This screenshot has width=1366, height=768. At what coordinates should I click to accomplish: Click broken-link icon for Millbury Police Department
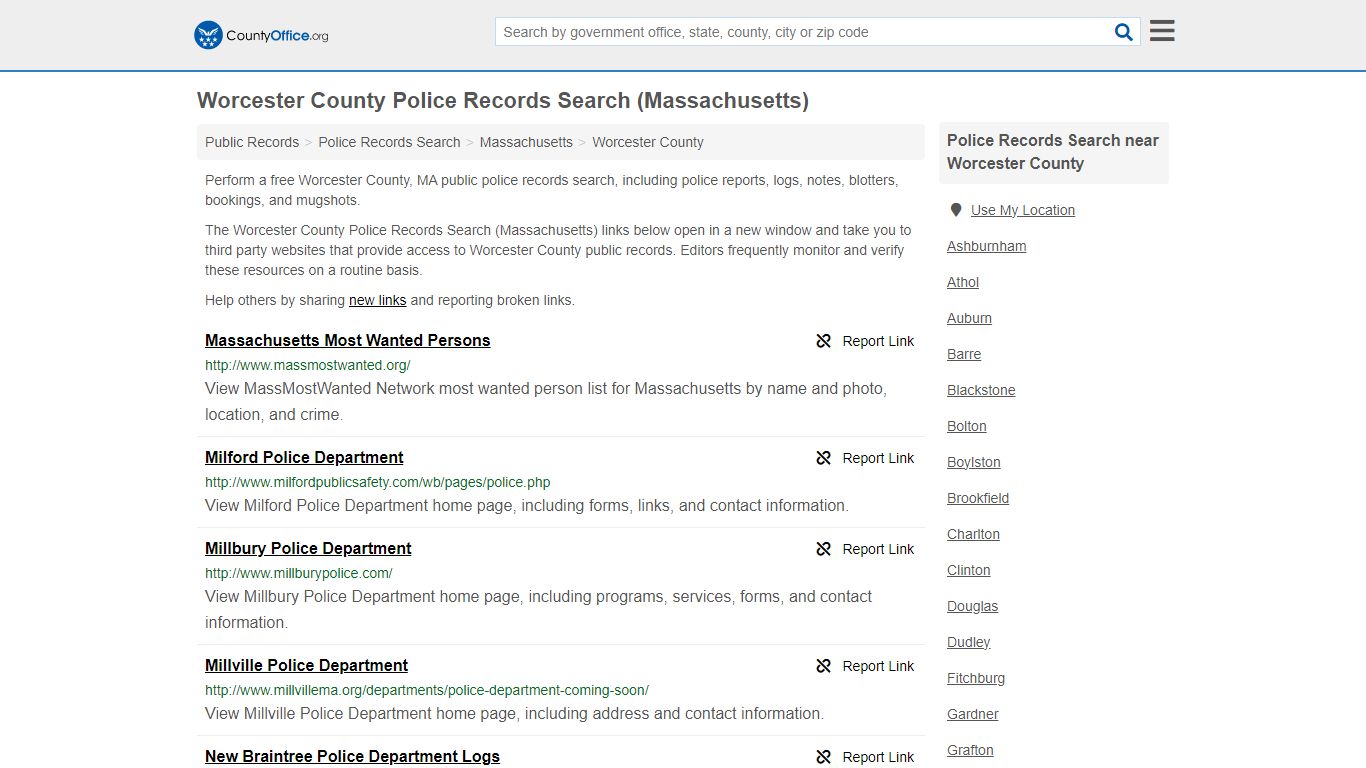[x=824, y=549]
